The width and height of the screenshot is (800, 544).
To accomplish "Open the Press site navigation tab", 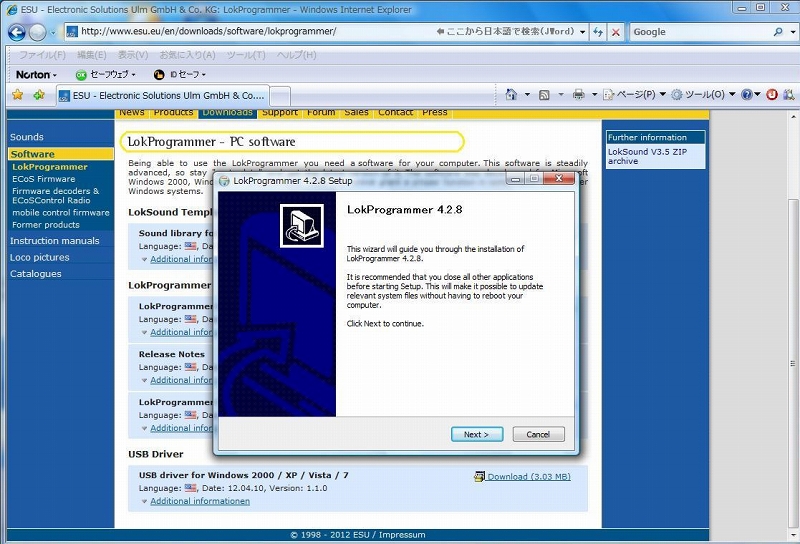I will pos(435,113).
